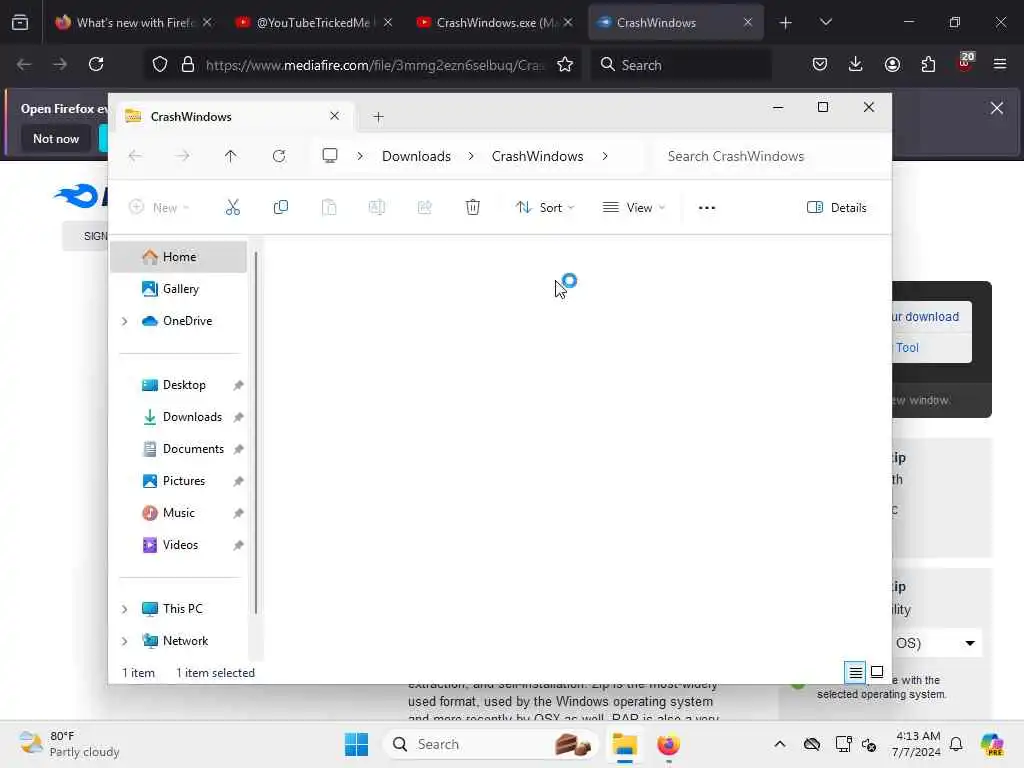
Task: Open a new Firefox tab
Action: click(786, 23)
